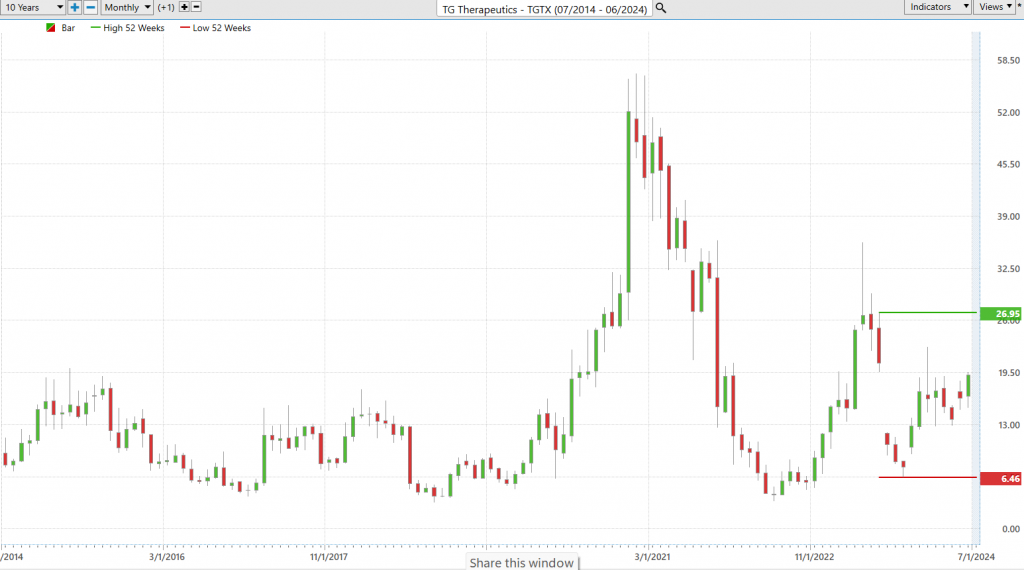Screen dimensions: 1024x570
Task: Click the 3/1/2021 date axis label
Action: (652, 557)
